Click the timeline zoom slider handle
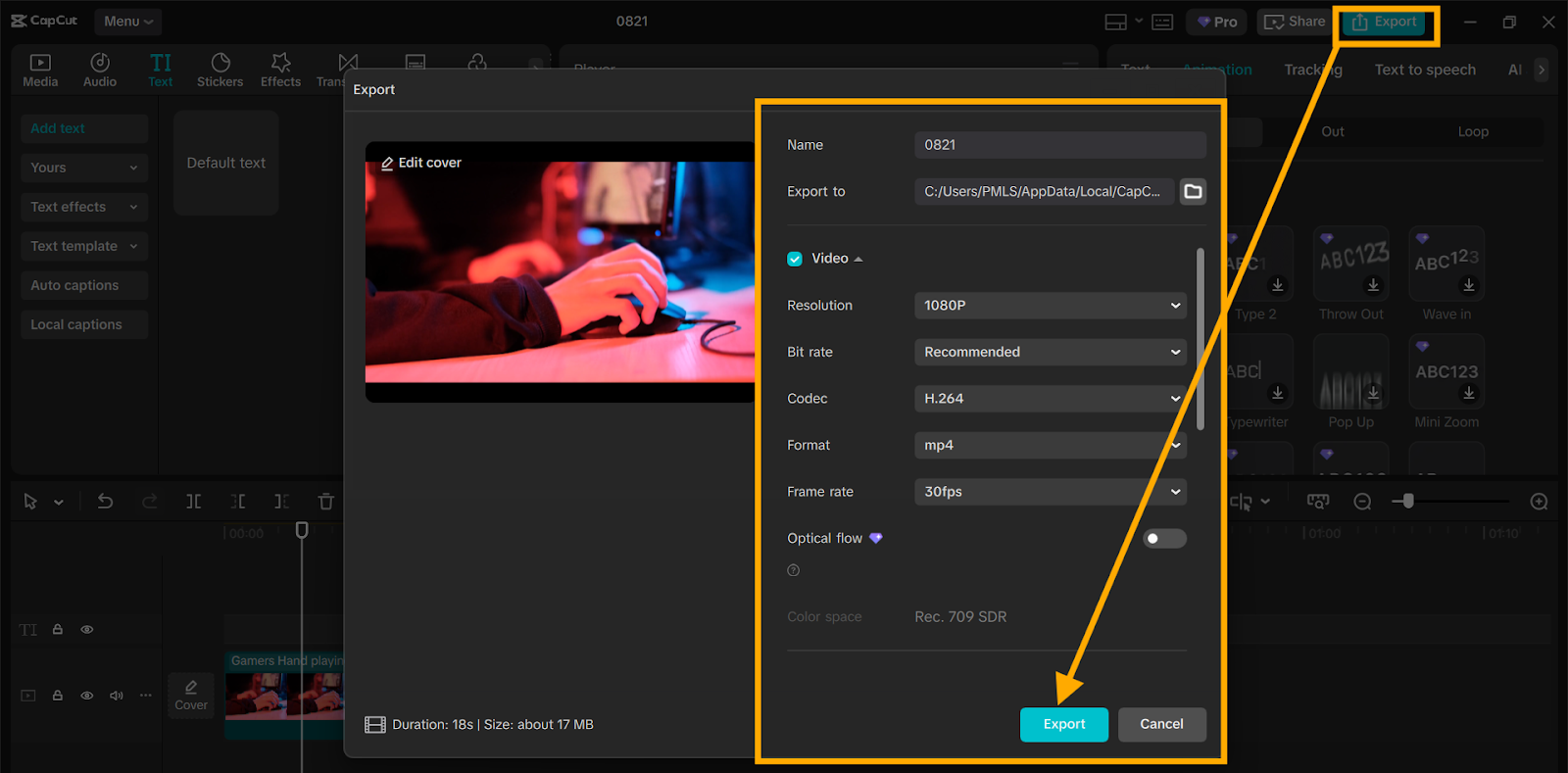This screenshot has height=773, width=1568. [1408, 501]
